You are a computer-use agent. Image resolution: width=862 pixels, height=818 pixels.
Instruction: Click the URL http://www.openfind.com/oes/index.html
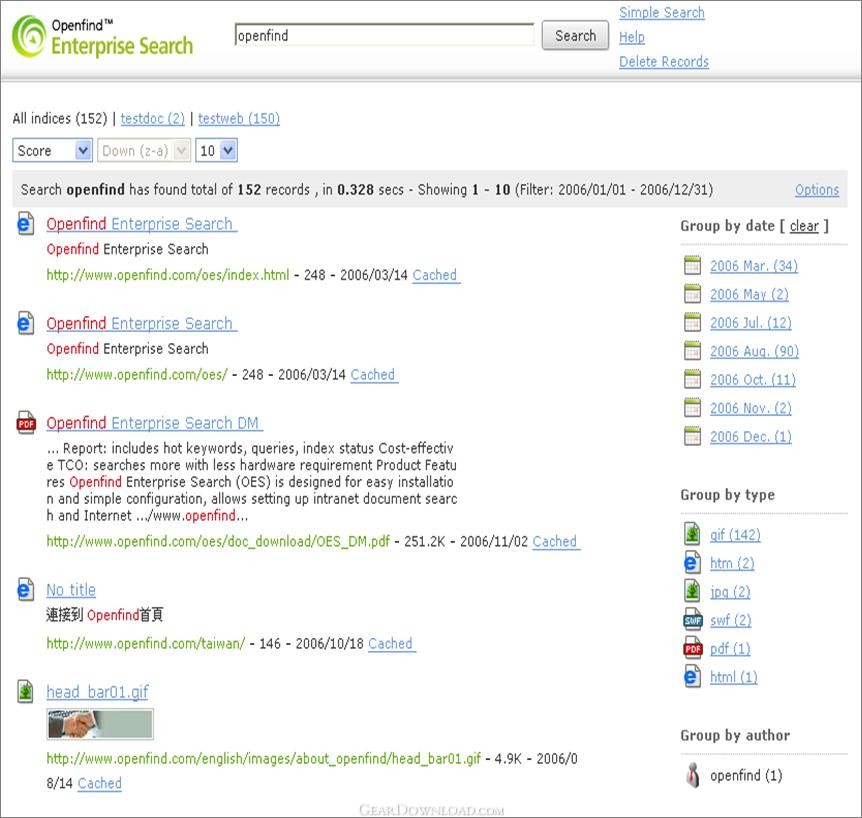[168, 275]
